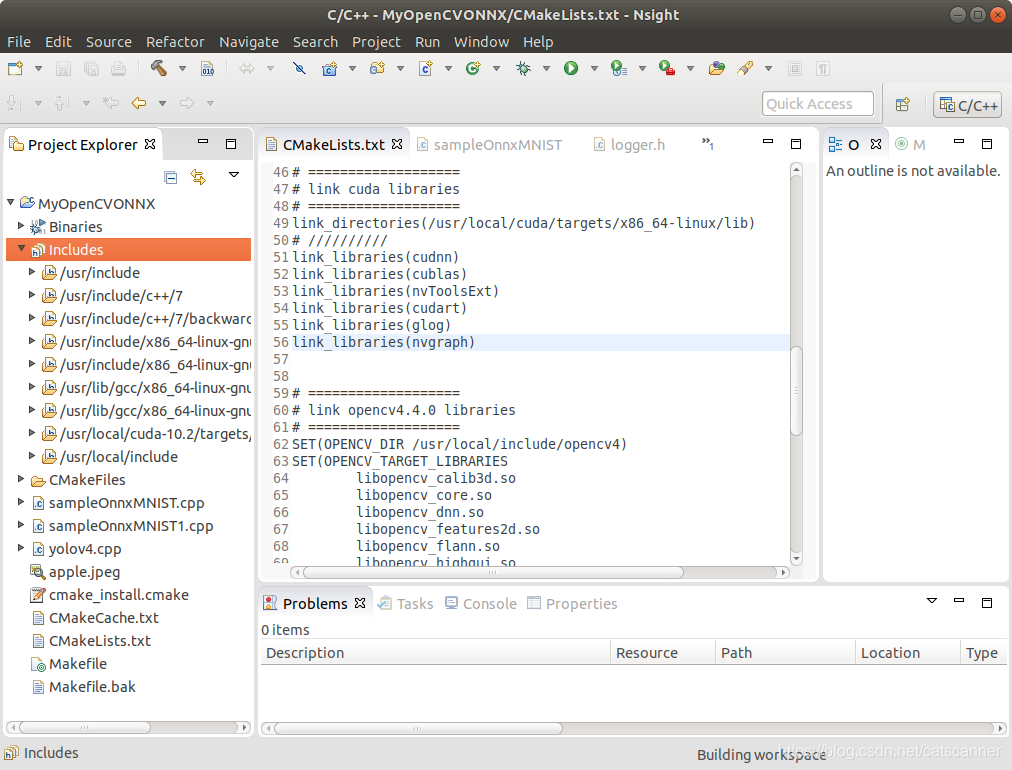1012x770 pixels.
Task: Click the Resource column header
Action: tap(663, 653)
